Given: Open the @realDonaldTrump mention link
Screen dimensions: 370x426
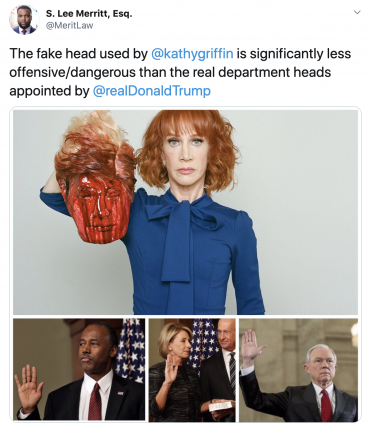Looking at the screenshot, I should (151, 91).
